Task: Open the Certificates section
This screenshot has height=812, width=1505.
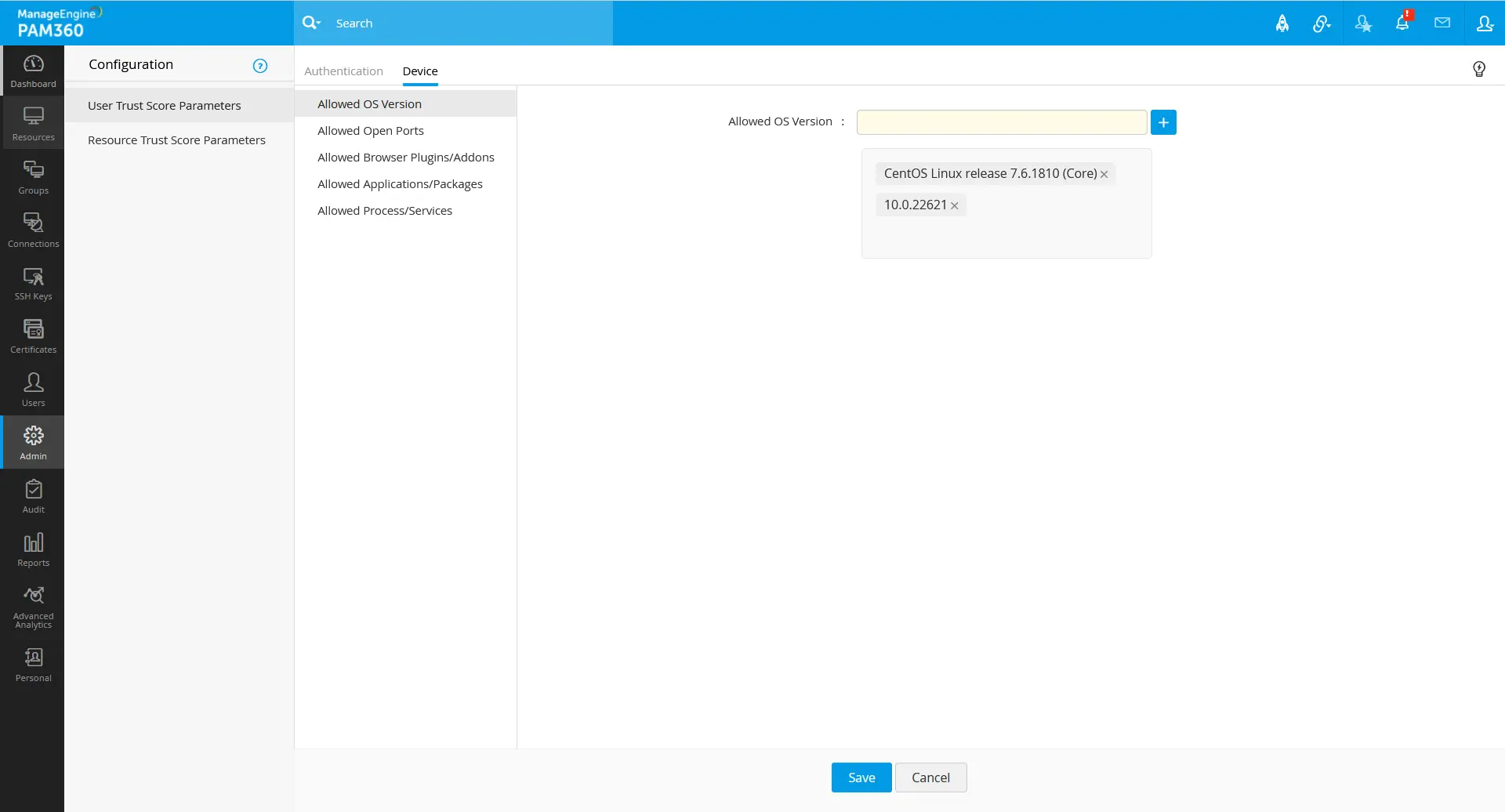Action: (x=33, y=337)
